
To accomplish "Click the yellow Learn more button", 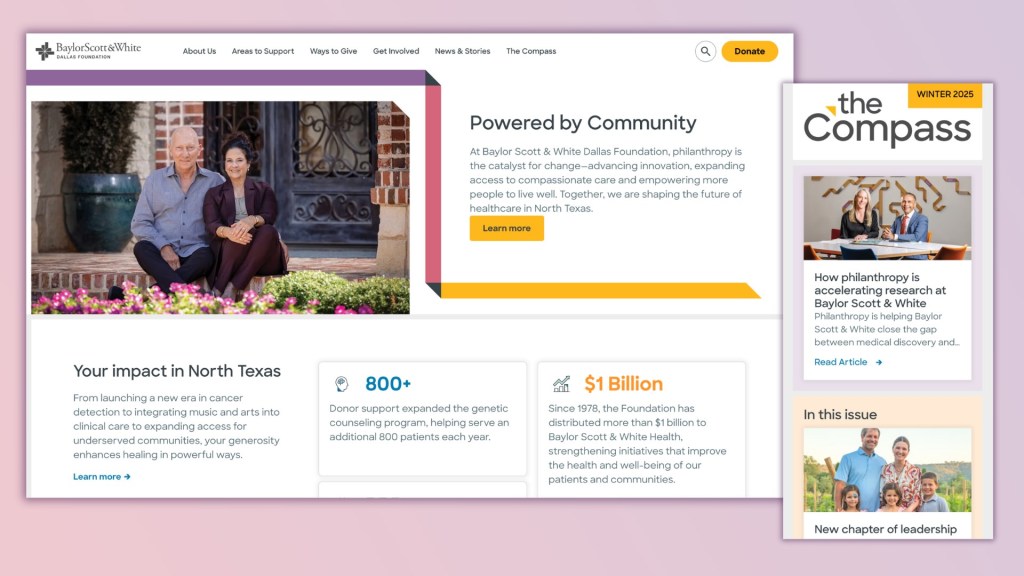I will coord(507,229).
